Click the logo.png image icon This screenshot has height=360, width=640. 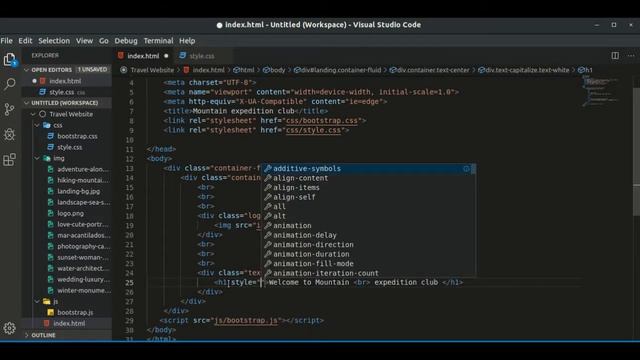click(51, 213)
